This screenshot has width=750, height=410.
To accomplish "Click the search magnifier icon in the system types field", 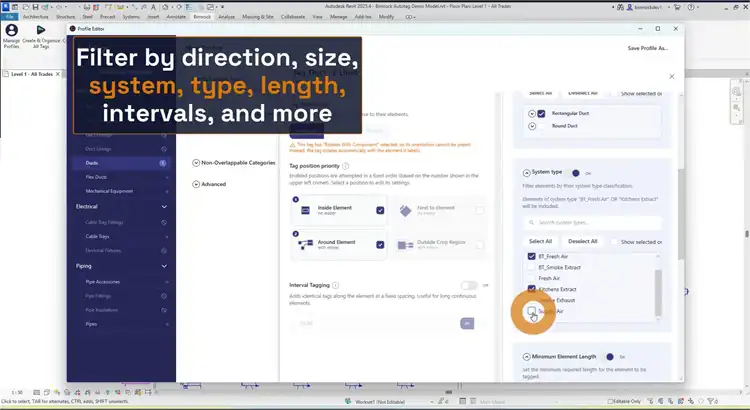I will (531, 222).
